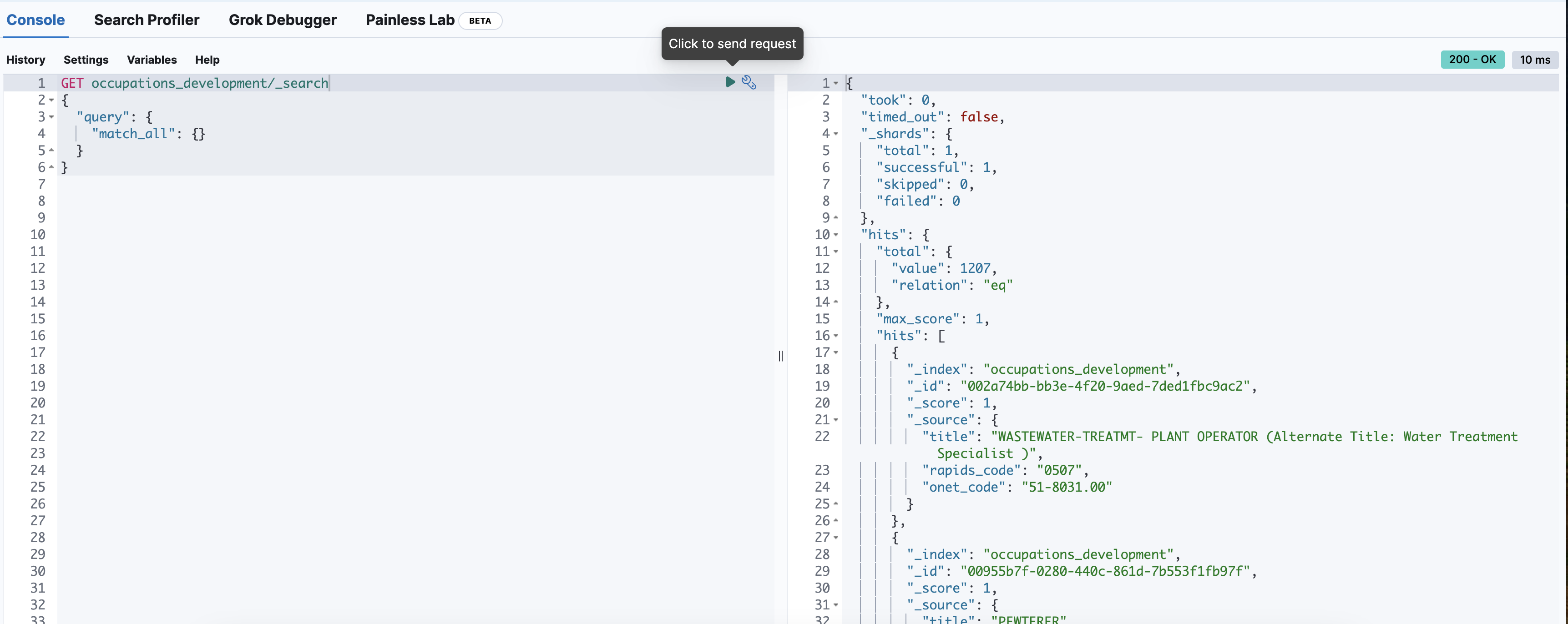Open console Settings
This screenshot has width=1568, height=624.
tap(86, 60)
